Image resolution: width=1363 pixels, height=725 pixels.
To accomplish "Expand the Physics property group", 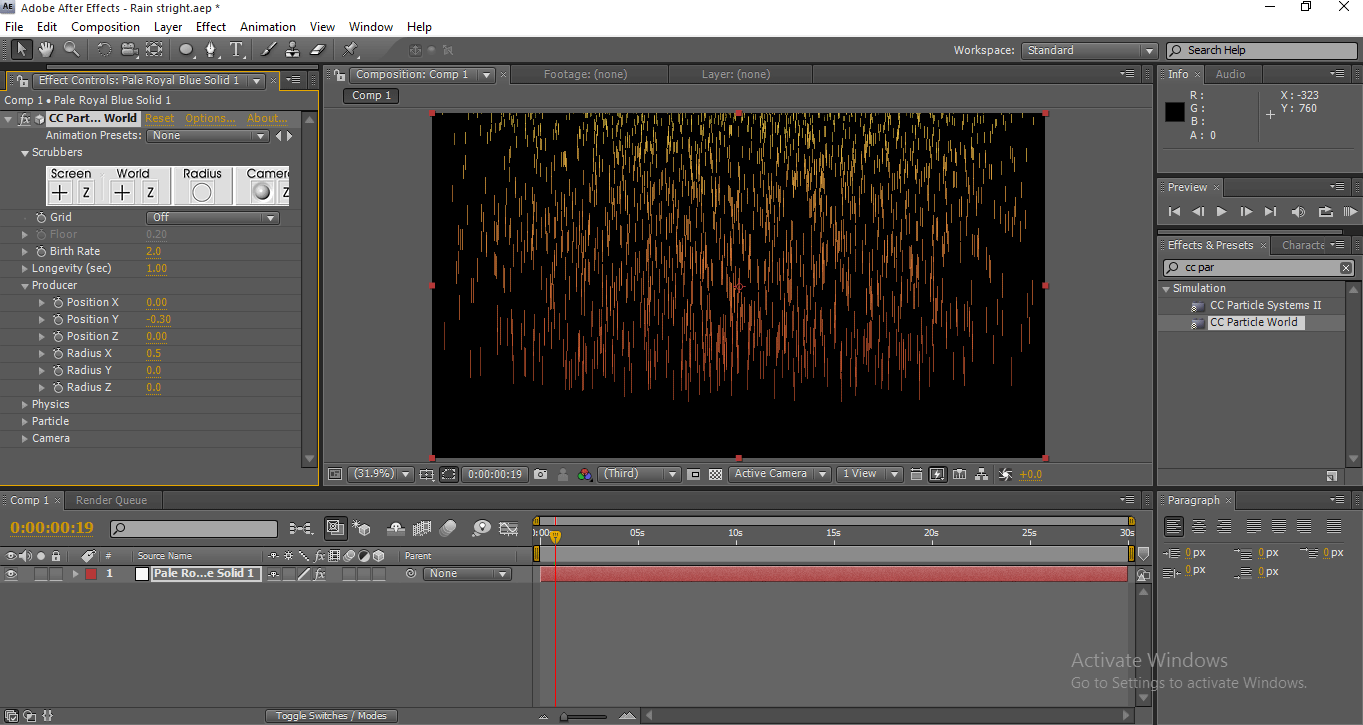I will pyautogui.click(x=25, y=404).
